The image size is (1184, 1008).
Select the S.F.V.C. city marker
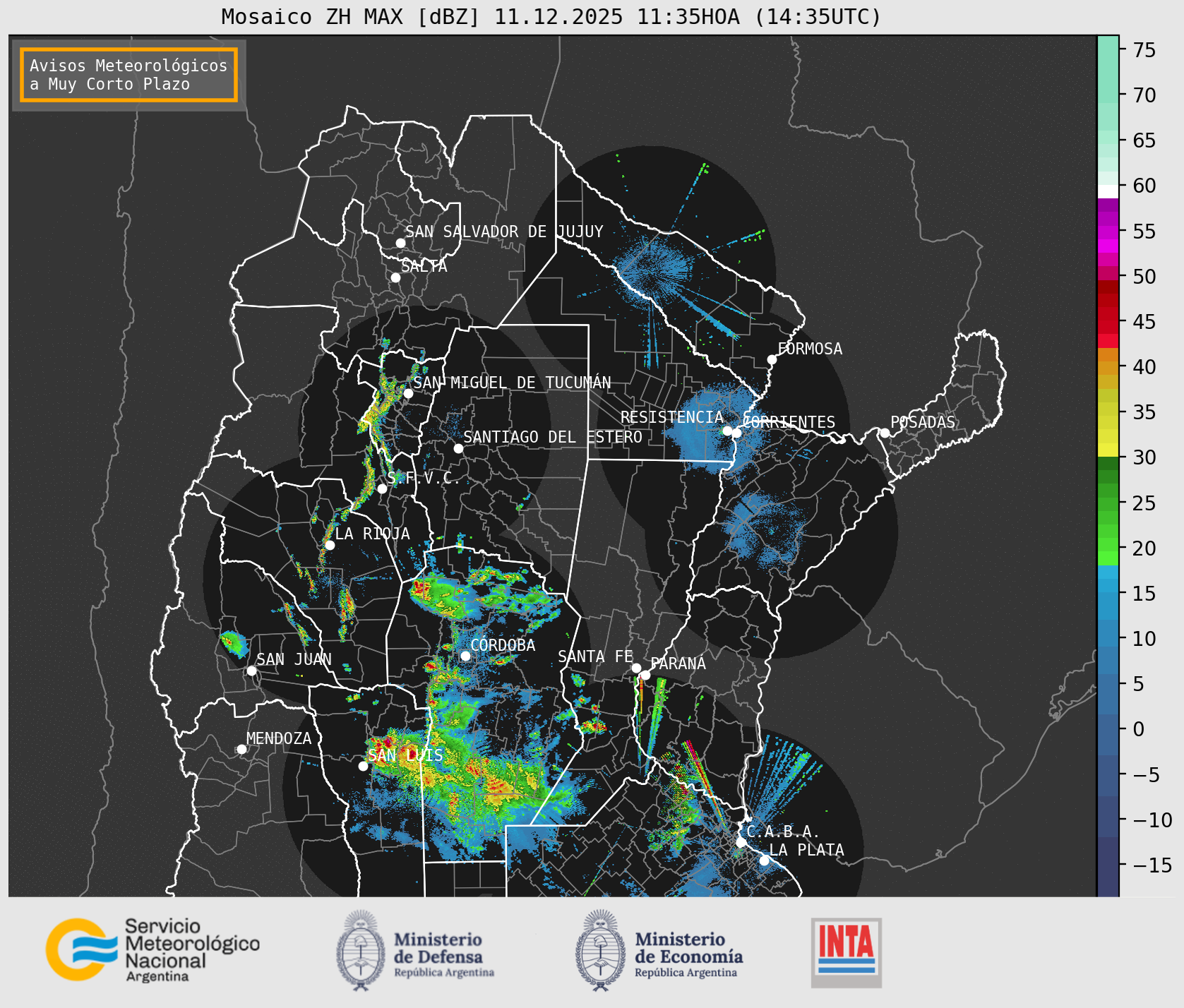click(x=382, y=488)
